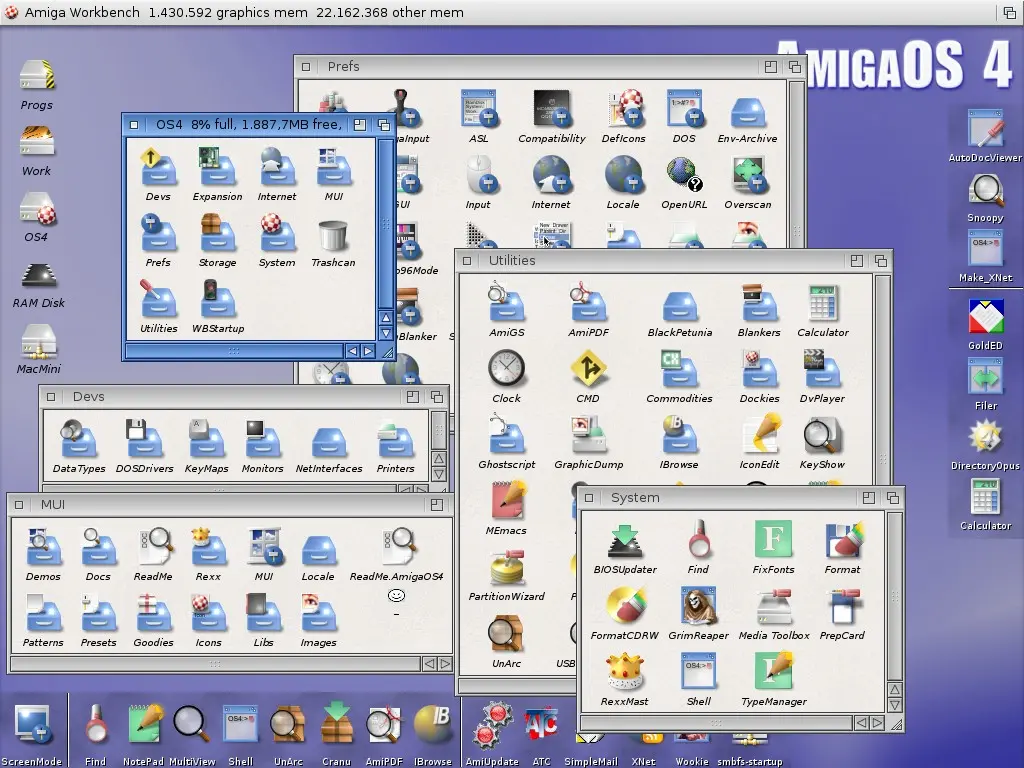
Task: Open the Trashcan in the OS4 window
Action: [334, 237]
